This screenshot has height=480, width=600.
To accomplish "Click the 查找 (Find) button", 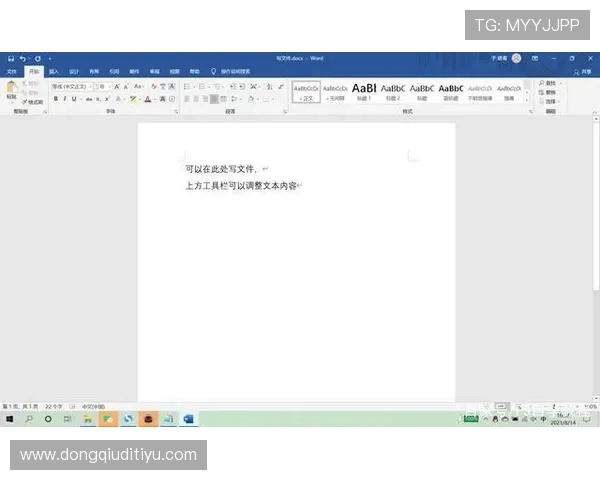I will [548, 83].
